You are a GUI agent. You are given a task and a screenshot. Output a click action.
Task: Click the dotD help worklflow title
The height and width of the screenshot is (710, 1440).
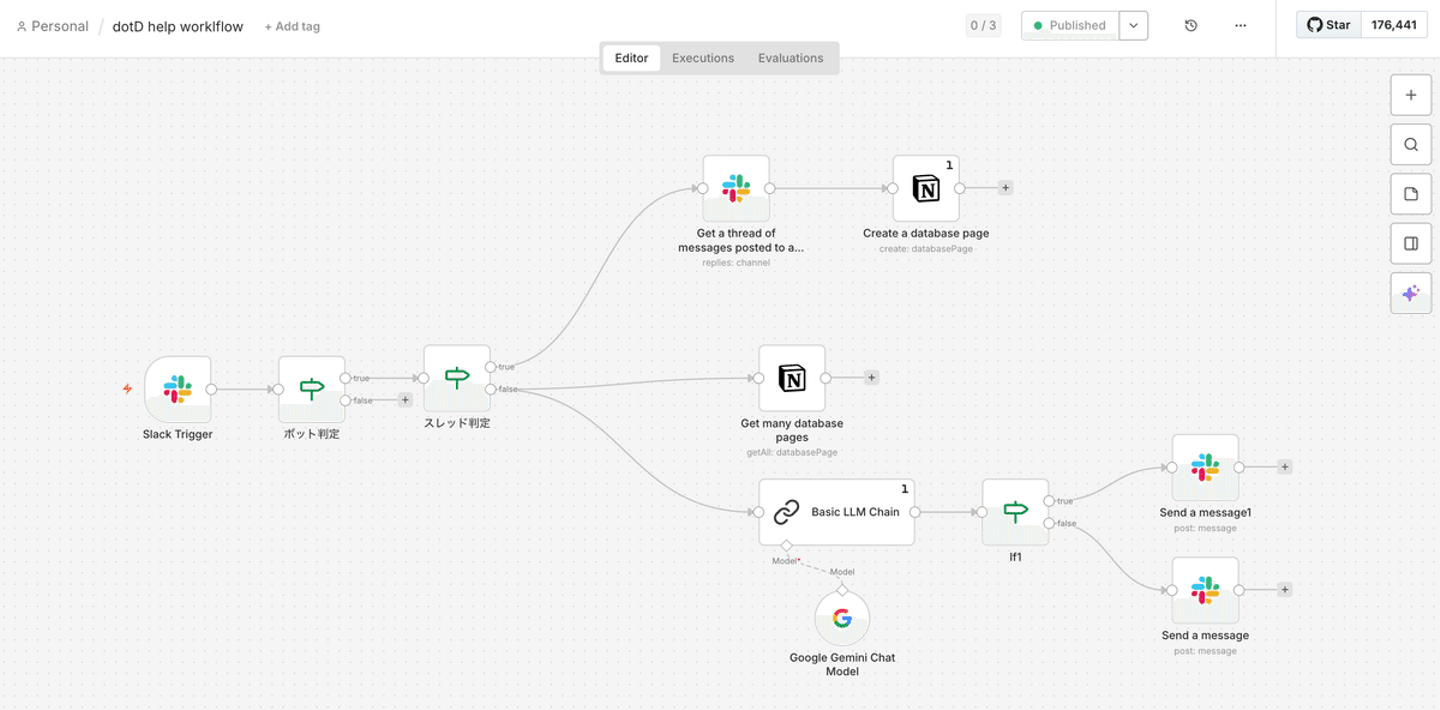tap(178, 27)
